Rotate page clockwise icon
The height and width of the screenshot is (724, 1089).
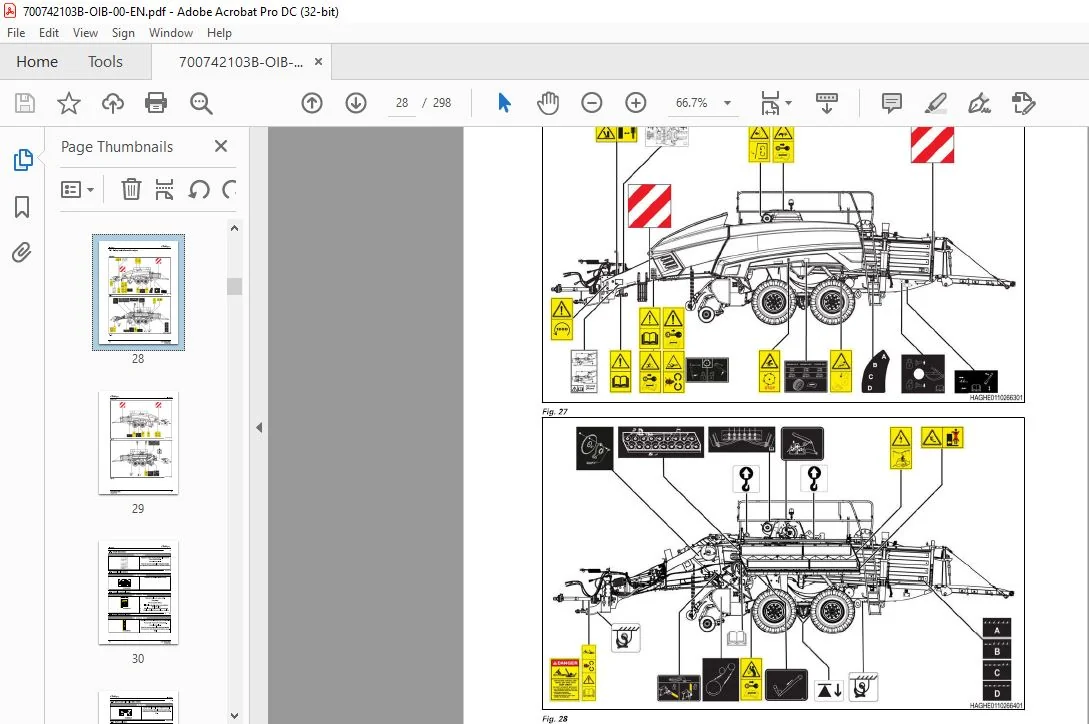229,189
